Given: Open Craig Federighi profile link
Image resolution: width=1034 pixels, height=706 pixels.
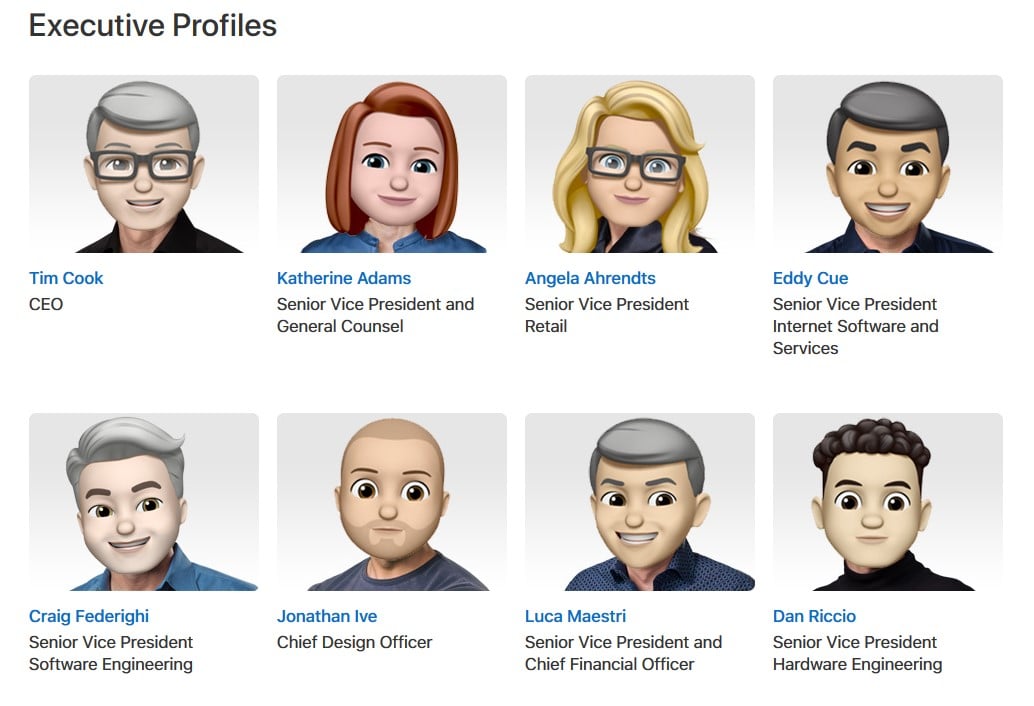Looking at the screenshot, I should pos(89,616).
